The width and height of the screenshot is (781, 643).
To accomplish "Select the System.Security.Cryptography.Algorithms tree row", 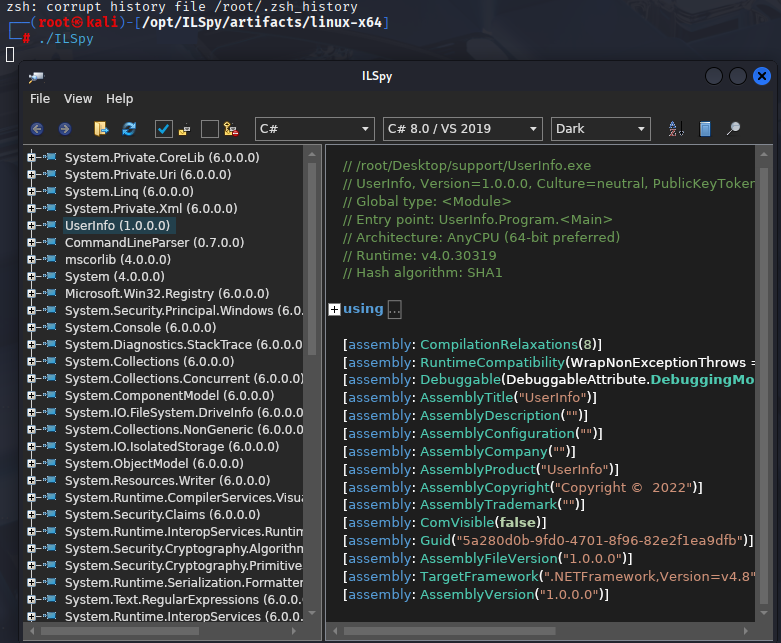I will click(184, 548).
